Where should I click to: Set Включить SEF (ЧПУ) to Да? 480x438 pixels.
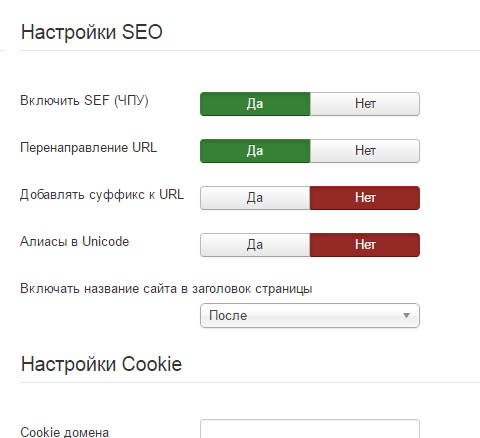point(255,104)
